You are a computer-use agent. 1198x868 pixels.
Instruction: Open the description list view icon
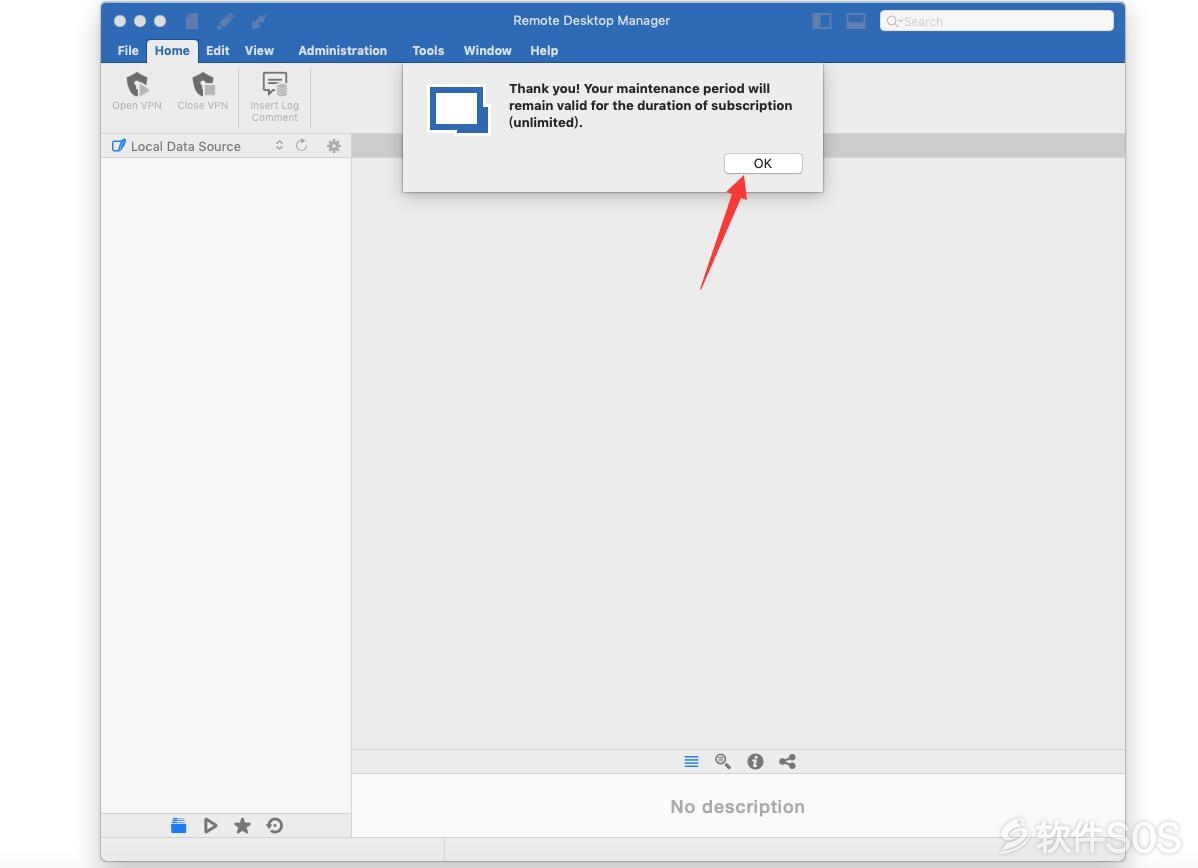pos(691,761)
